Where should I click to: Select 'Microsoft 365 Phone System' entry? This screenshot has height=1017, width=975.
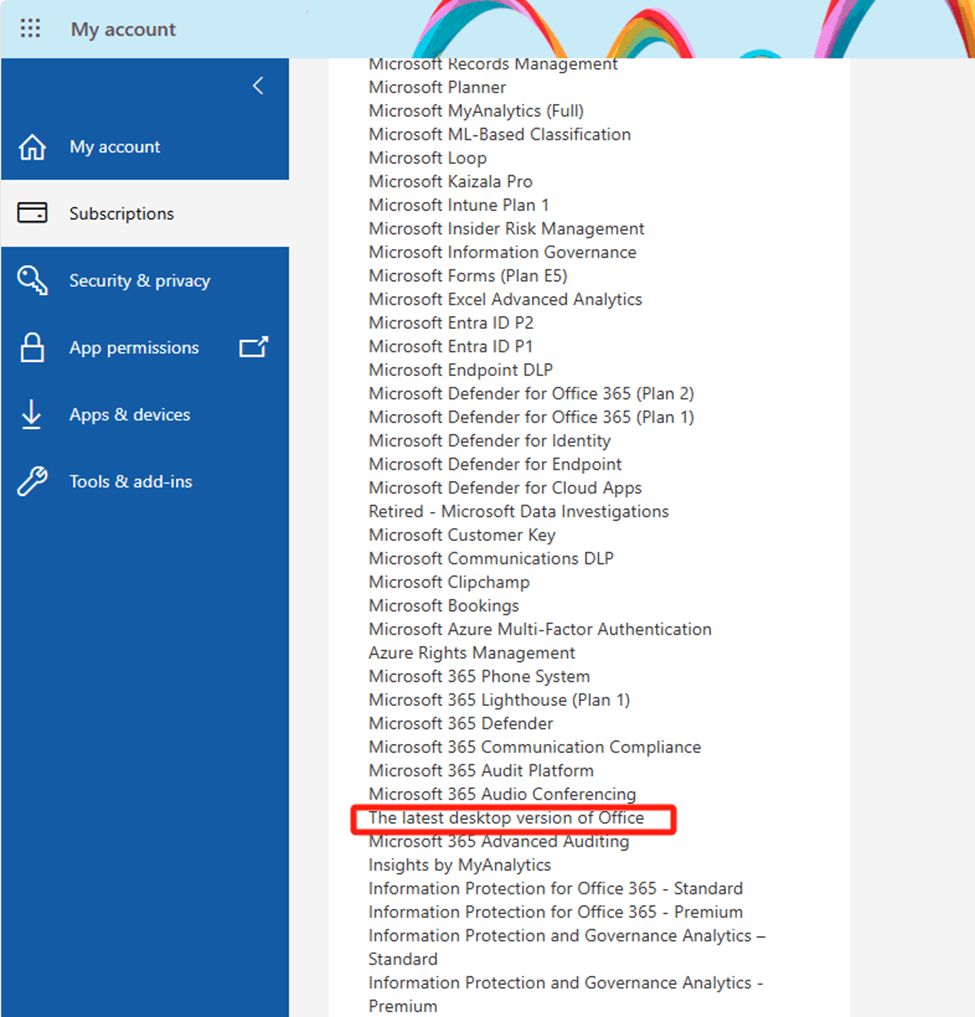coord(479,676)
